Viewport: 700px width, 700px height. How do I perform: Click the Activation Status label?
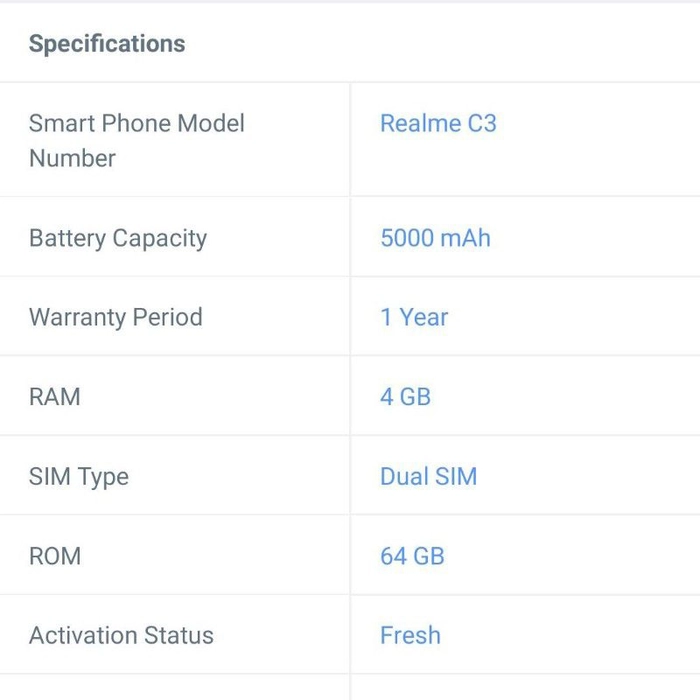point(121,635)
